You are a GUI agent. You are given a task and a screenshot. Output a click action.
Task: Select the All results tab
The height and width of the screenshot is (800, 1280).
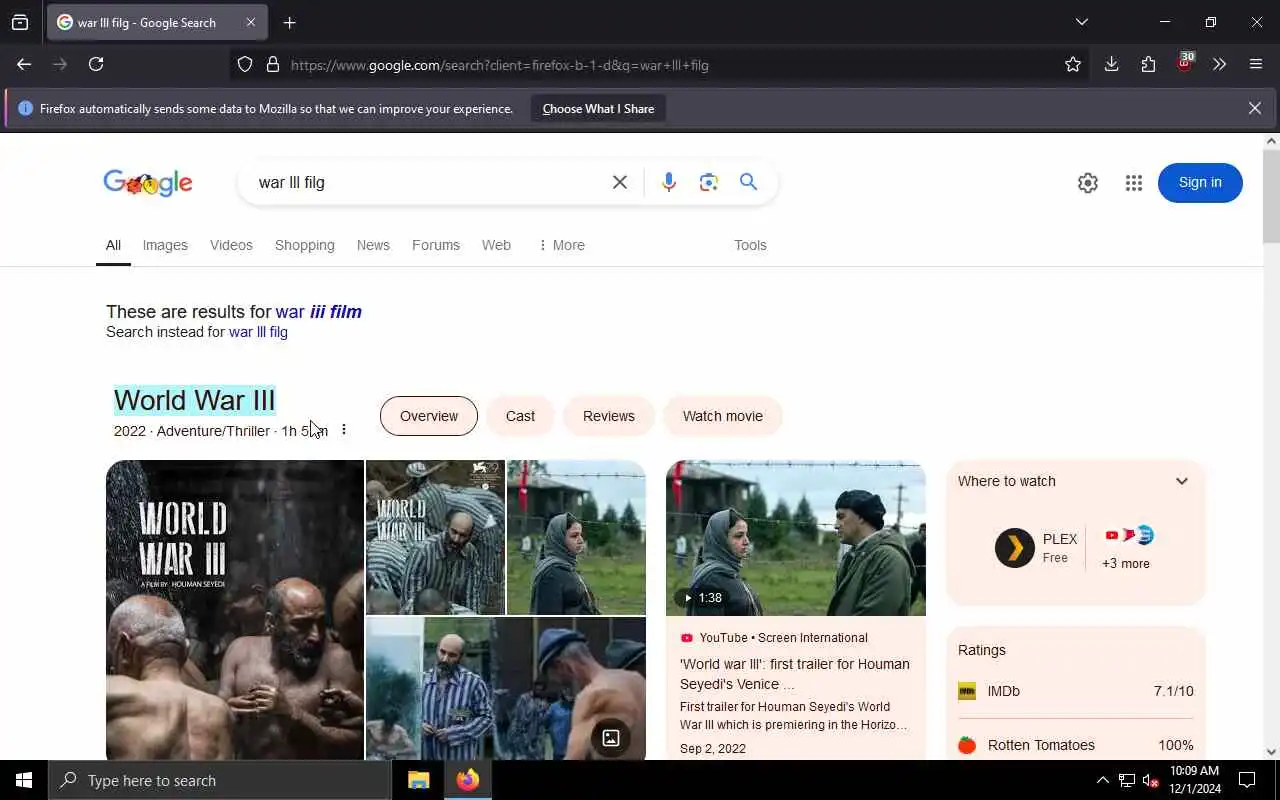click(113, 245)
